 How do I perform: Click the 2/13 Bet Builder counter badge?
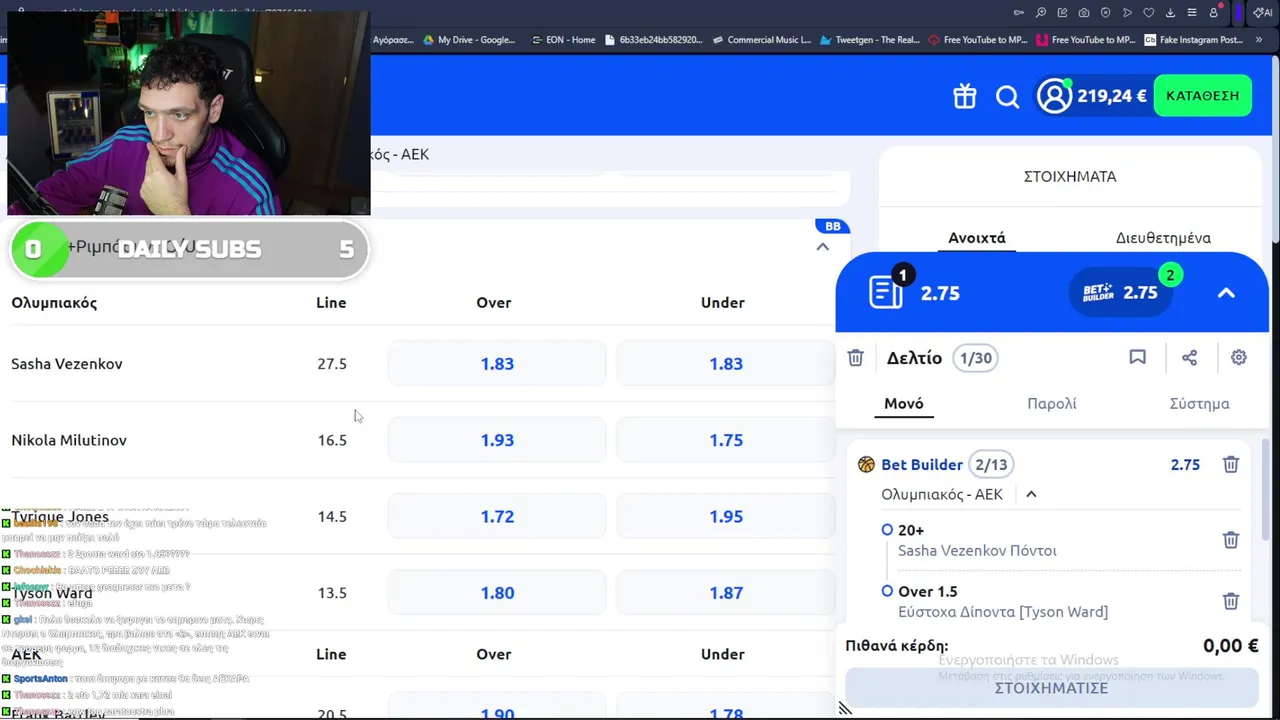coord(991,464)
